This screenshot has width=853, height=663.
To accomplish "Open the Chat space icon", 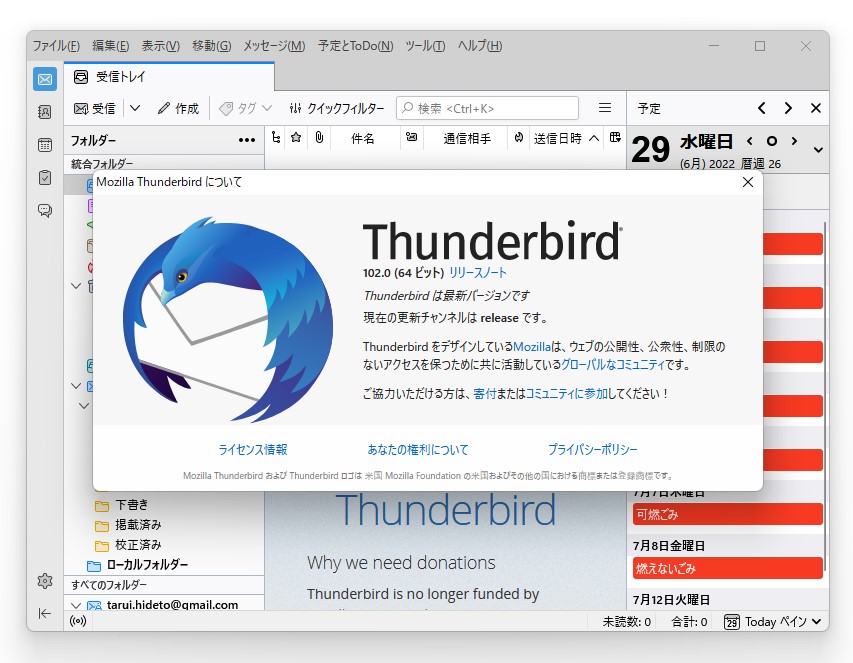I will [44, 207].
